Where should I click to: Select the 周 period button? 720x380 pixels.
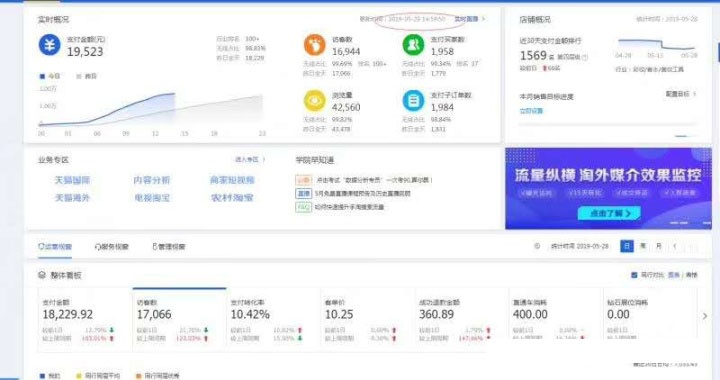(643, 246)
